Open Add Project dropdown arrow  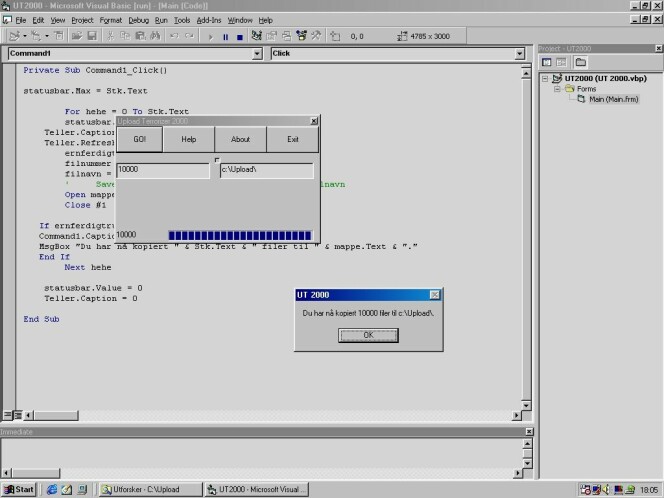pos(25,36)
